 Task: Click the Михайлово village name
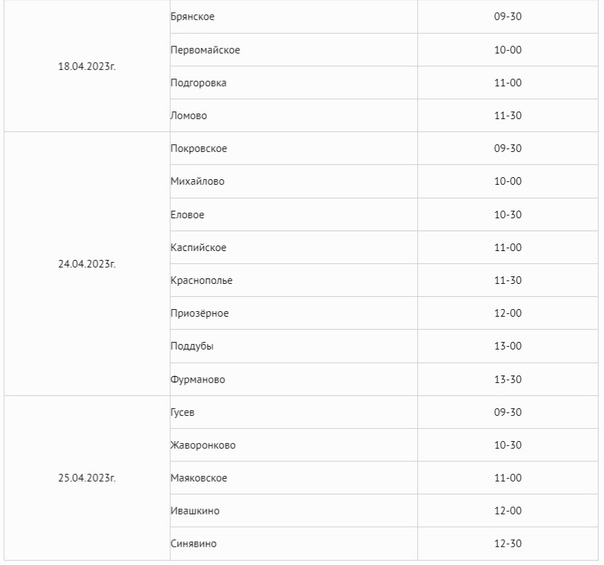tap(197, 182)
